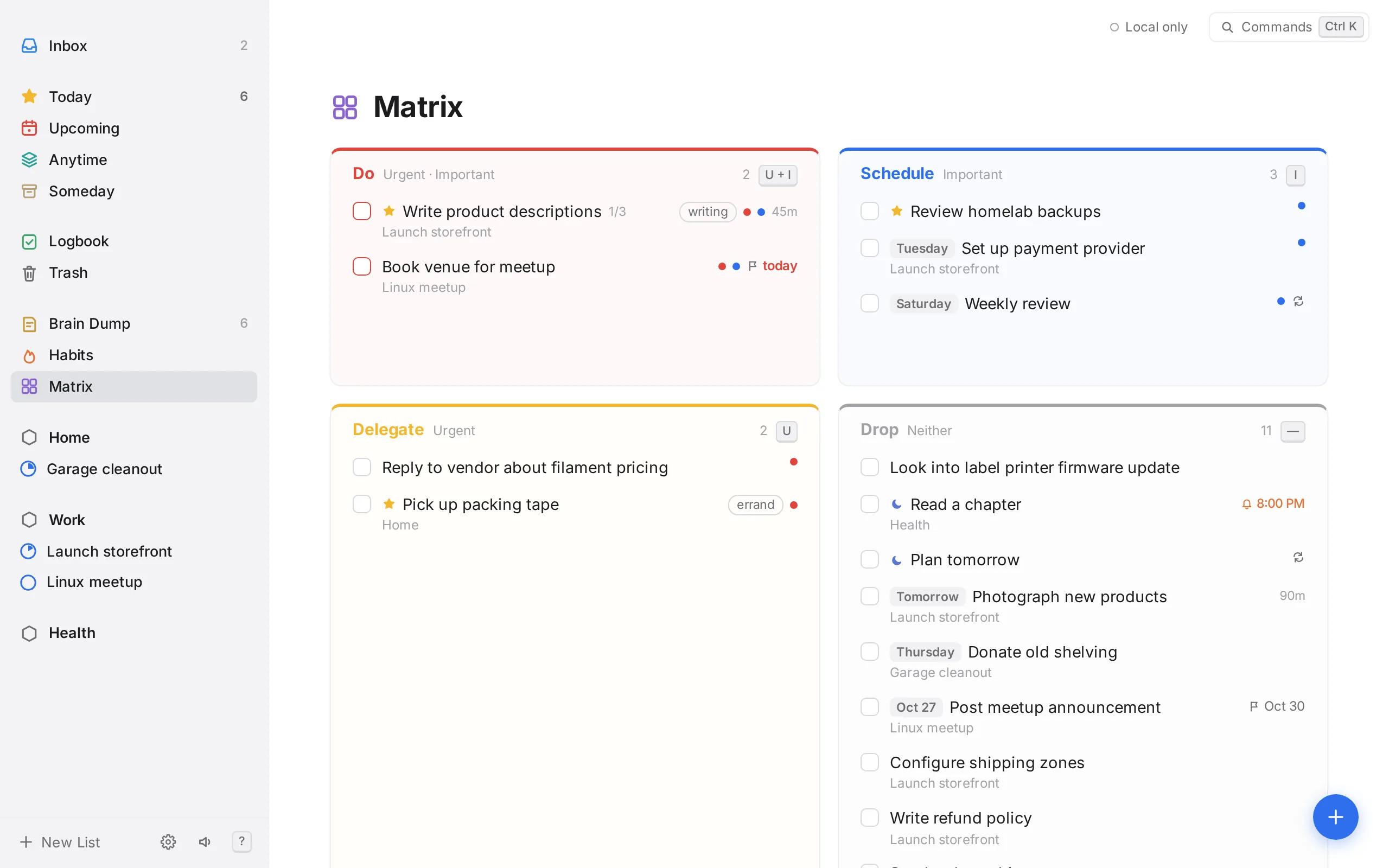Click the I badge in Schedule quadrant
Image resolution: width=1389 pixels, height=868 pixels.
tap(1296, 175)
